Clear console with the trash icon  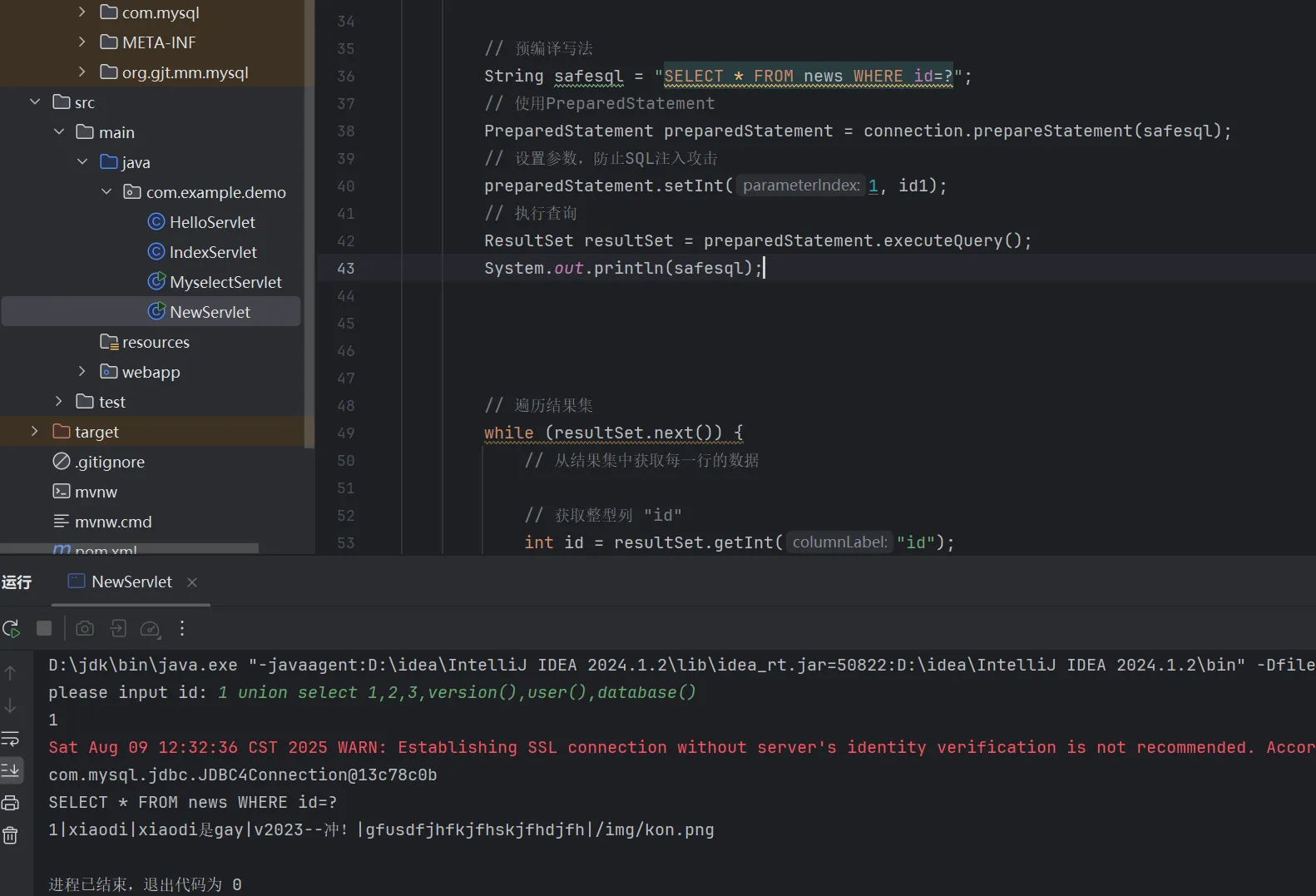coord(10,835)
